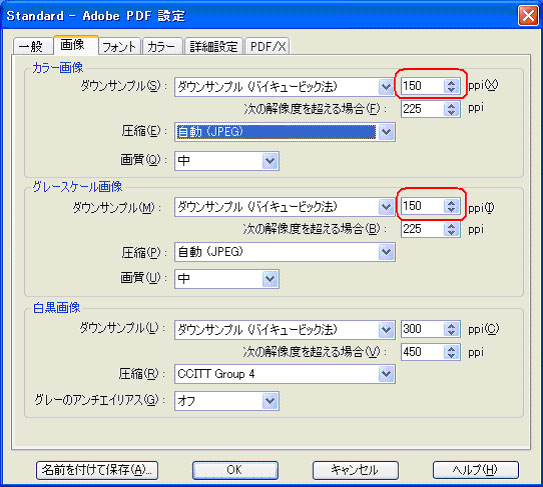Click the グレースケール画像 225 ppi stepper arrows
This screenshot has height=487, width=543.
point(451,229)
